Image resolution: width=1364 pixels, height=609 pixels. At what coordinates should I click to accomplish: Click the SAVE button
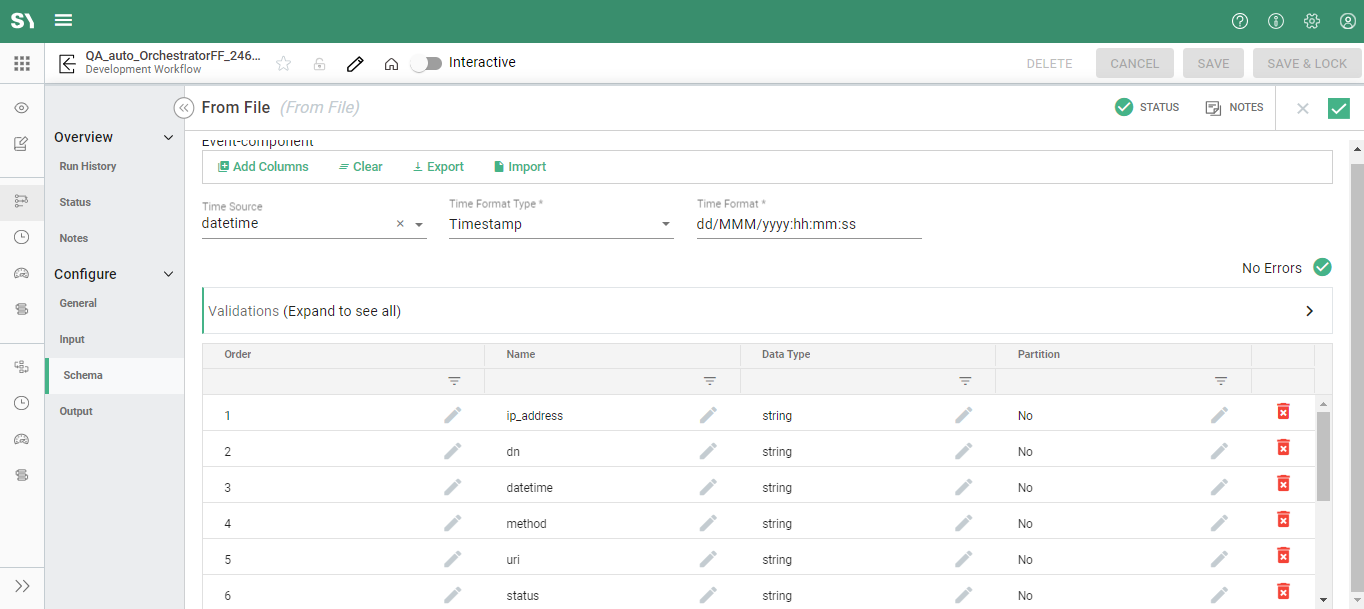tap(1213, 63)
